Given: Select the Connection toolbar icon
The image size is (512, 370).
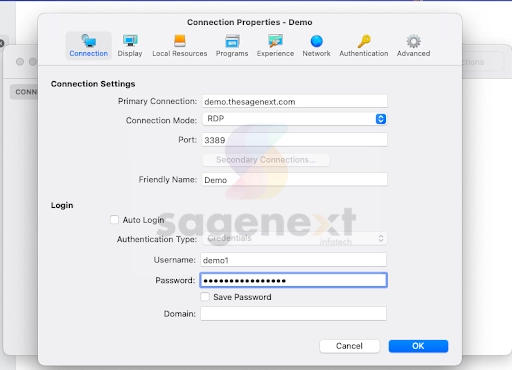Looking at the screenshot, I should pos(89,46).
